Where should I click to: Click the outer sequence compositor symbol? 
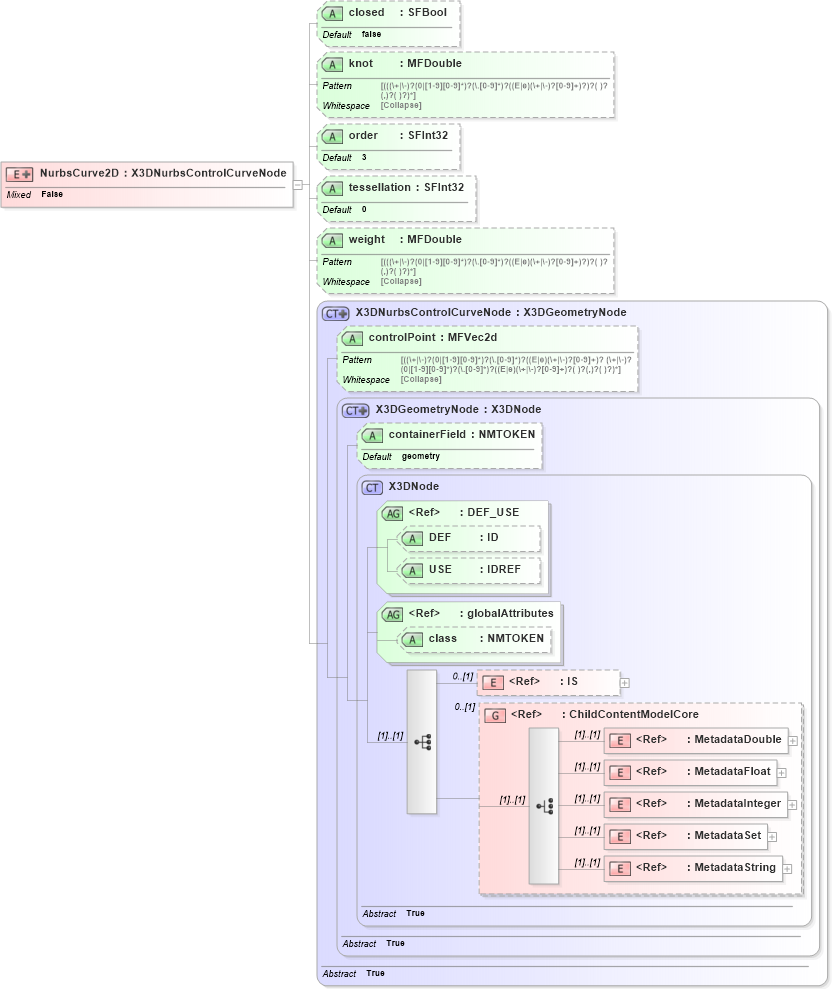(x=422, y=742)
